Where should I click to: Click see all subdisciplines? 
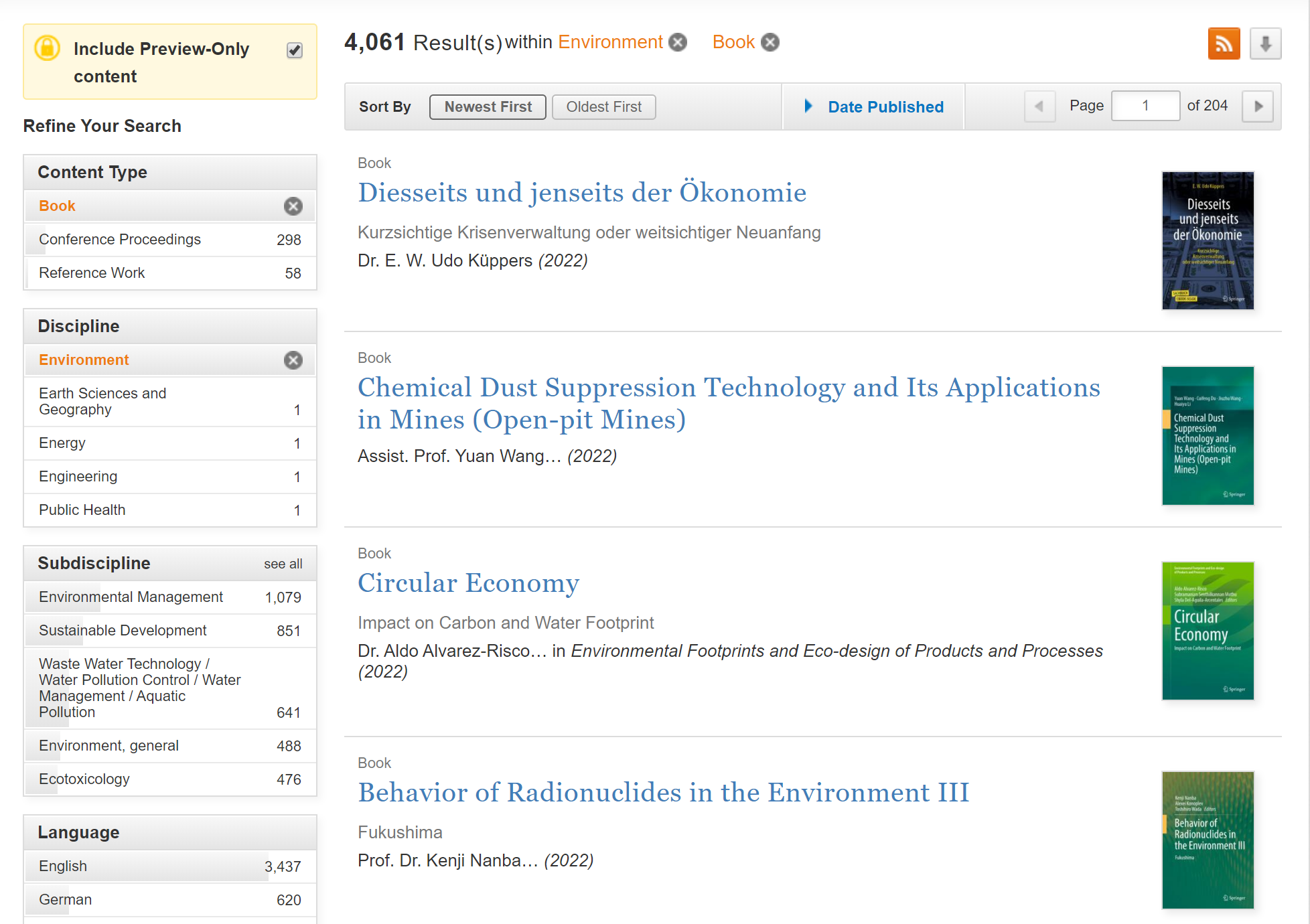[283, 564]
